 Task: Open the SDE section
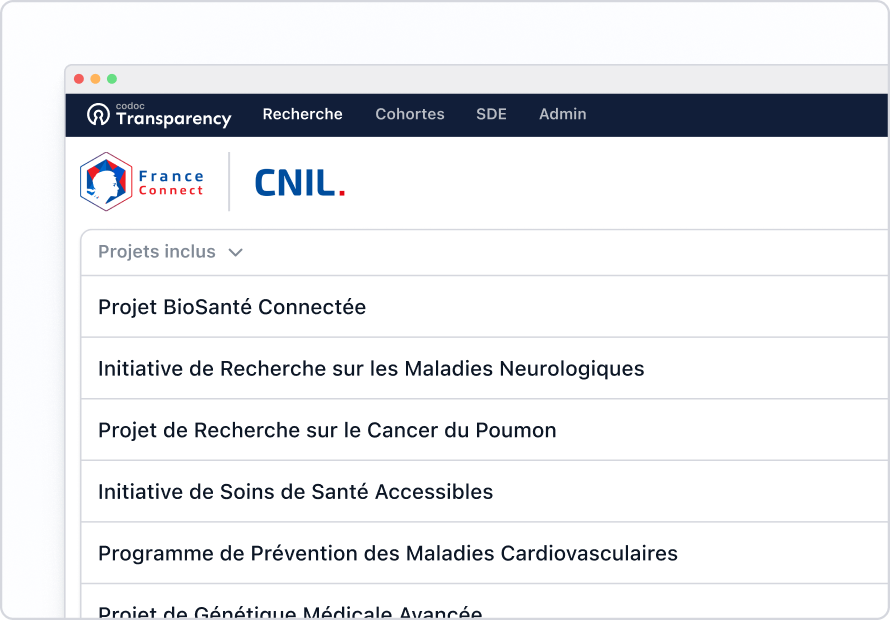click(x=491, y=114)
